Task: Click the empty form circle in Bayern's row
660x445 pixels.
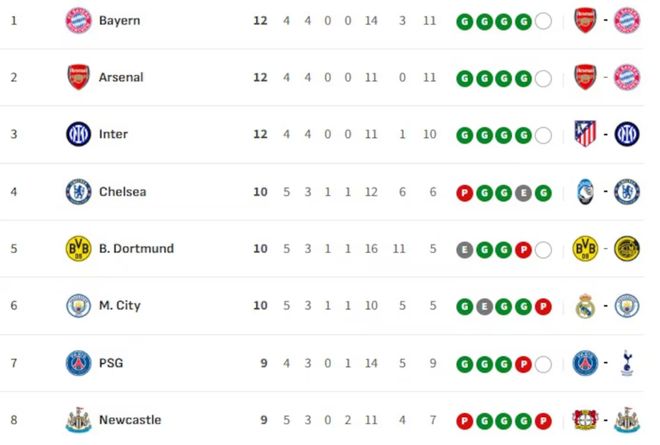Action: pos(543,20)
